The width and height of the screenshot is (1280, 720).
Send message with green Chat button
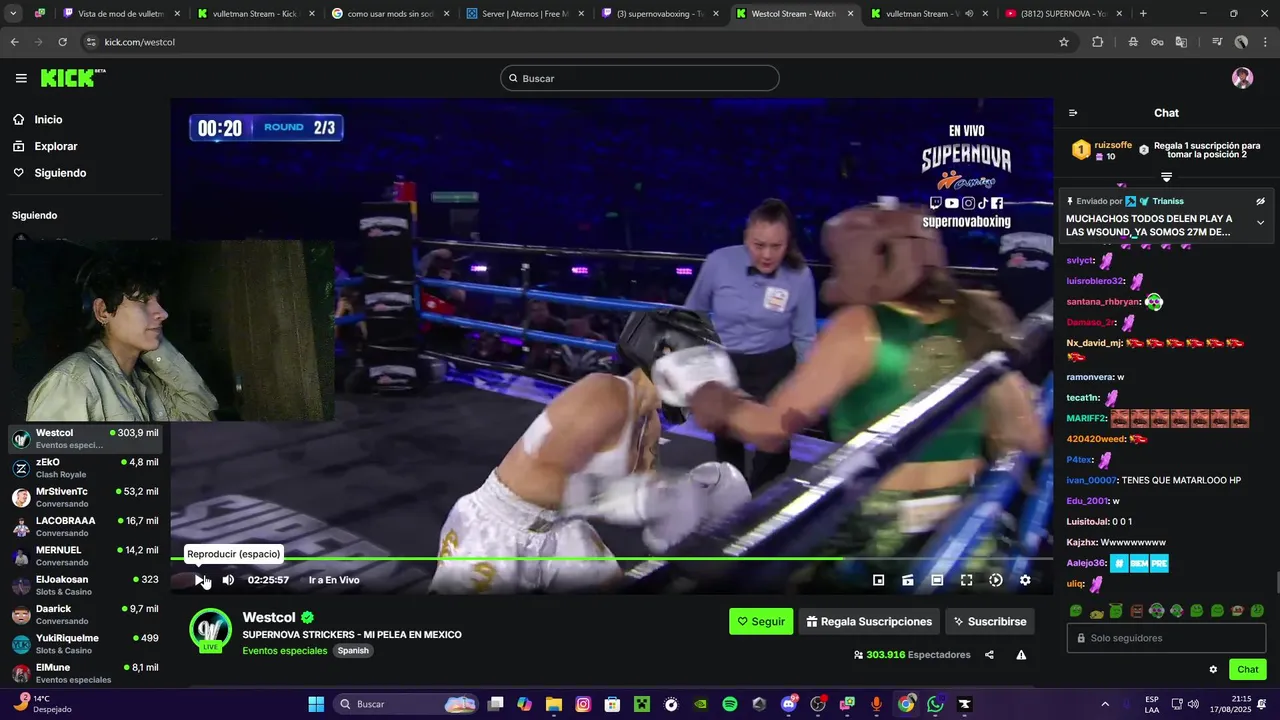(1248, 670)
